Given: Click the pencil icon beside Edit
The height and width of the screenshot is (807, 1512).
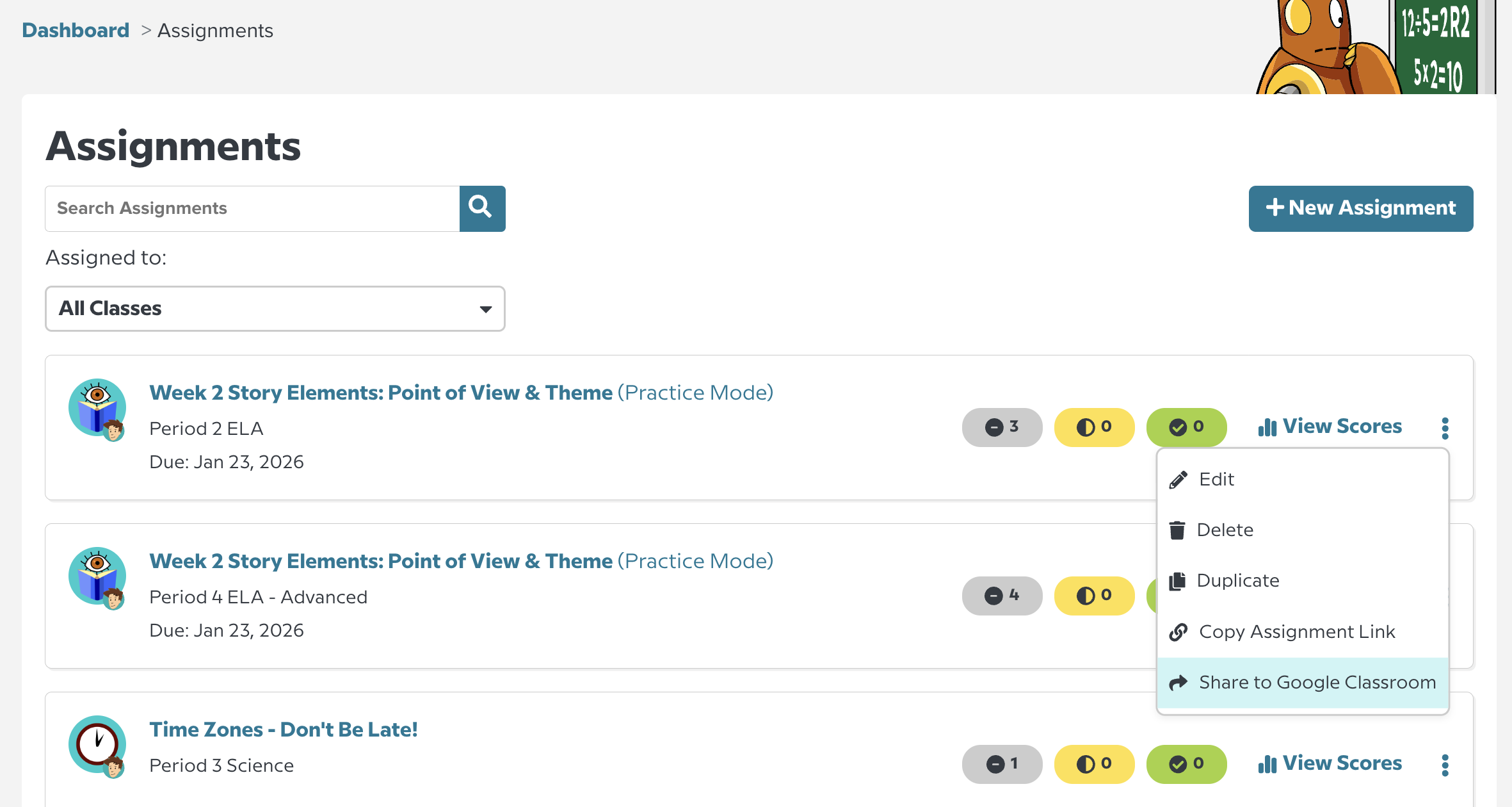Looking at the screenshot, I should click(x=1178, y=478).
